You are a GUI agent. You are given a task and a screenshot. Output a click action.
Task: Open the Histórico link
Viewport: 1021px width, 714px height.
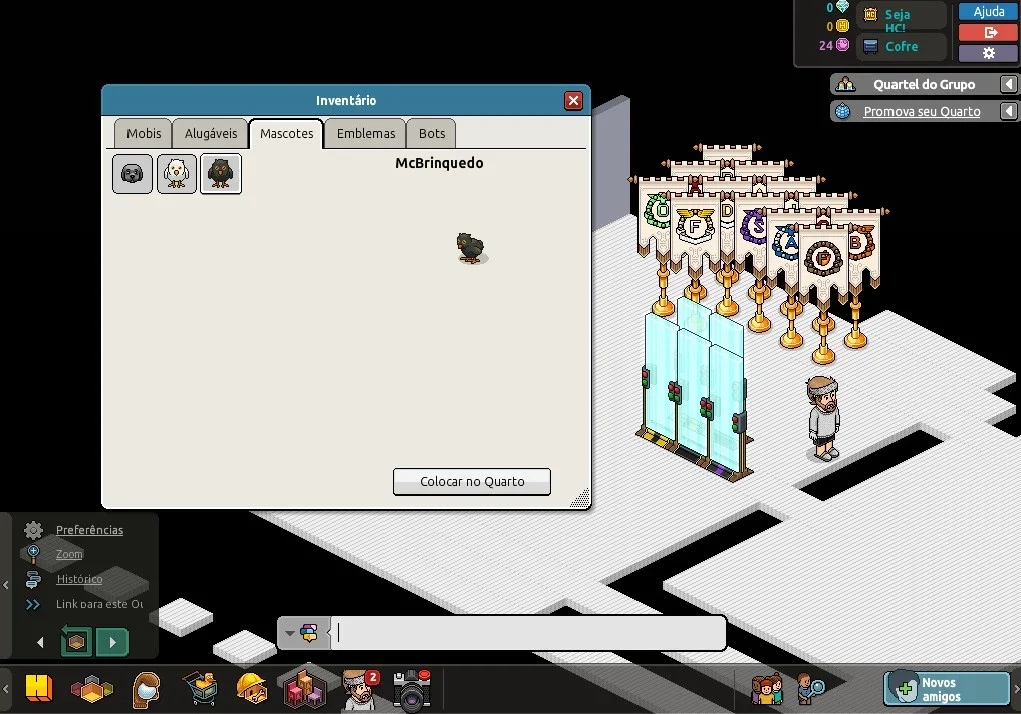click(x=79, y=579)
